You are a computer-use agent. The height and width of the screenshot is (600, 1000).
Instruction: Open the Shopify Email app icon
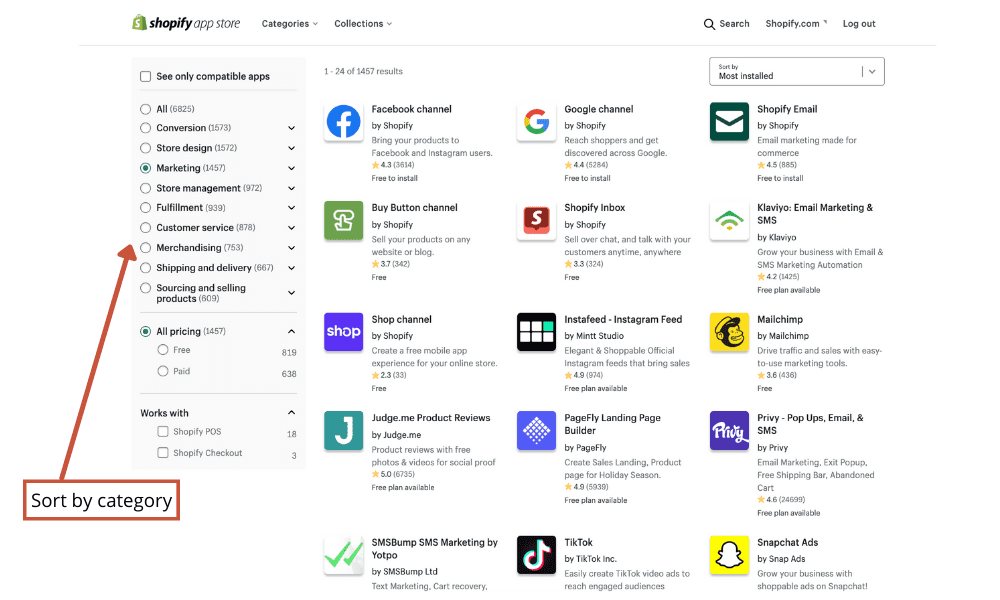tap(729, 122)
